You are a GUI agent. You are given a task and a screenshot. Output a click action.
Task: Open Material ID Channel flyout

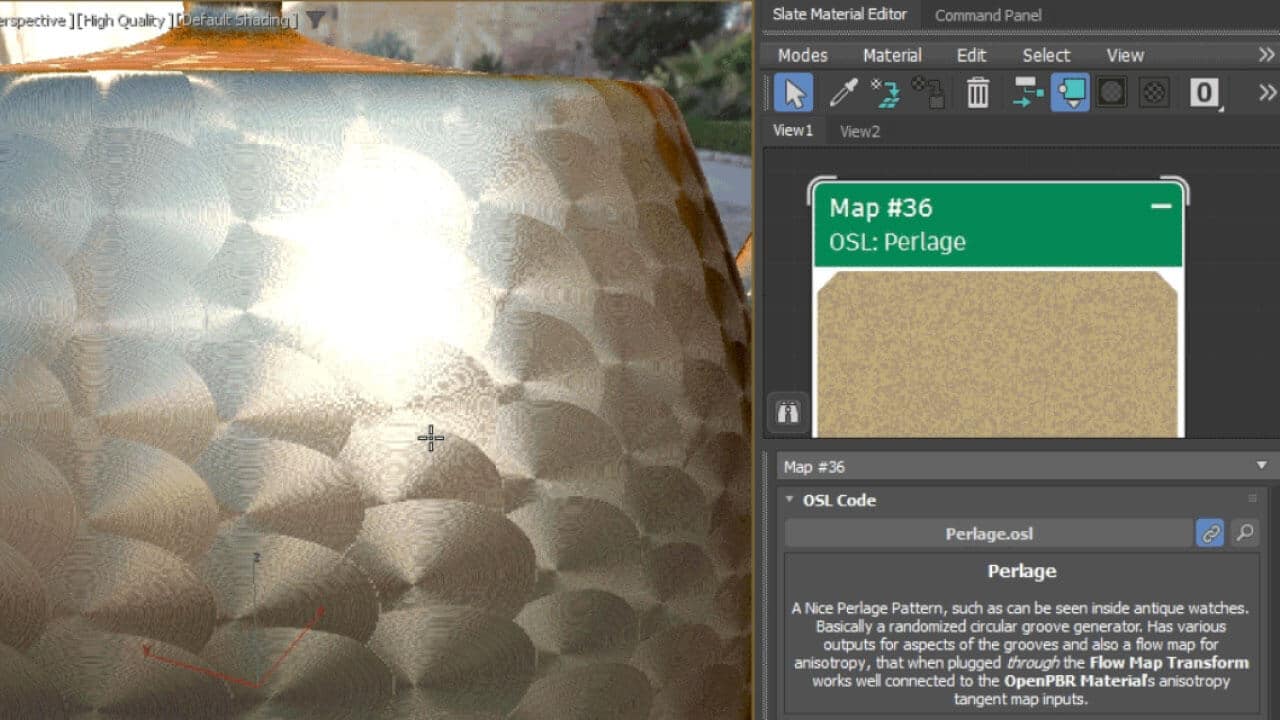1204,93
